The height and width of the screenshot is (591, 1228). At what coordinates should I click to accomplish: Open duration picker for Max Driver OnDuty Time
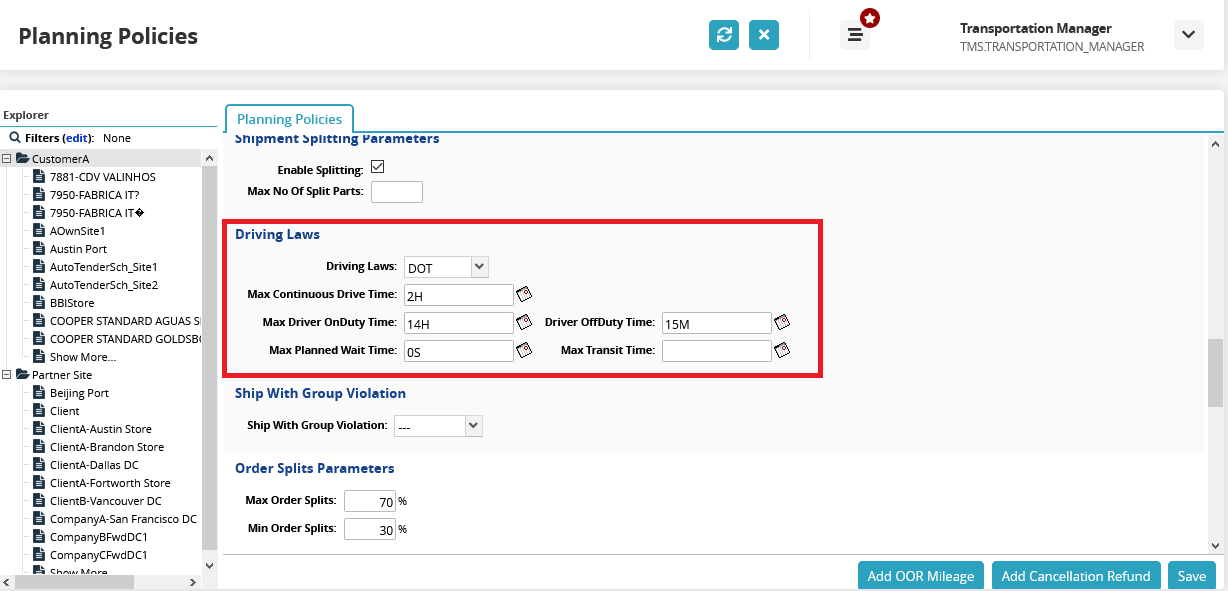pyautogui.click(x=524, y=323)
